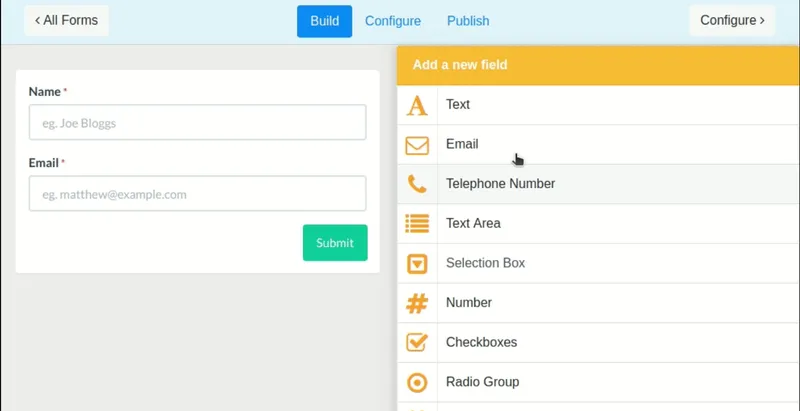Click the Email envelope icon
Viewport: 800px width, 411px height.
(x=417, y=145)
